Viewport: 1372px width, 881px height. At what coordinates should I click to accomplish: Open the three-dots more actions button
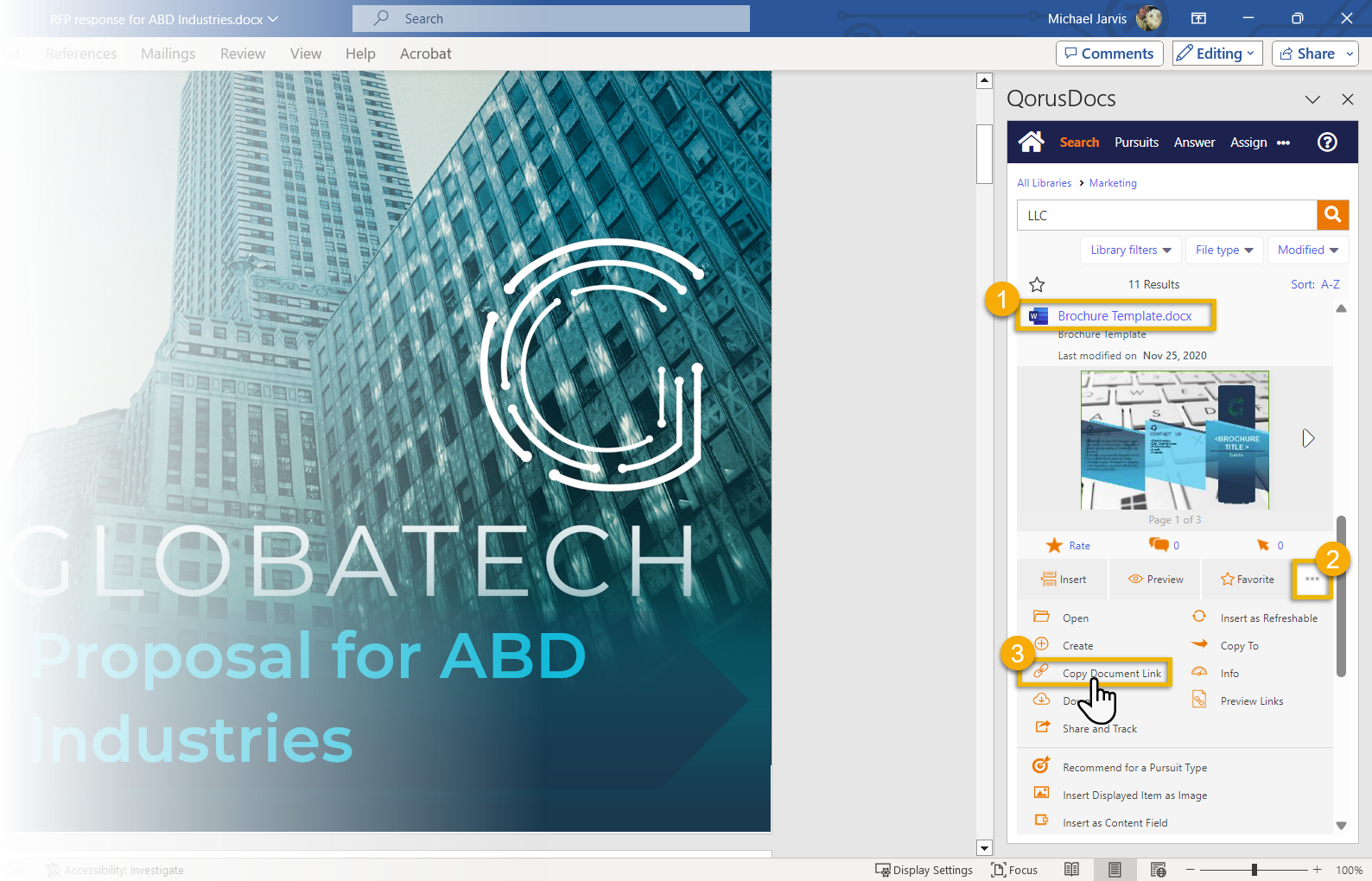[x=1312, y=580]
